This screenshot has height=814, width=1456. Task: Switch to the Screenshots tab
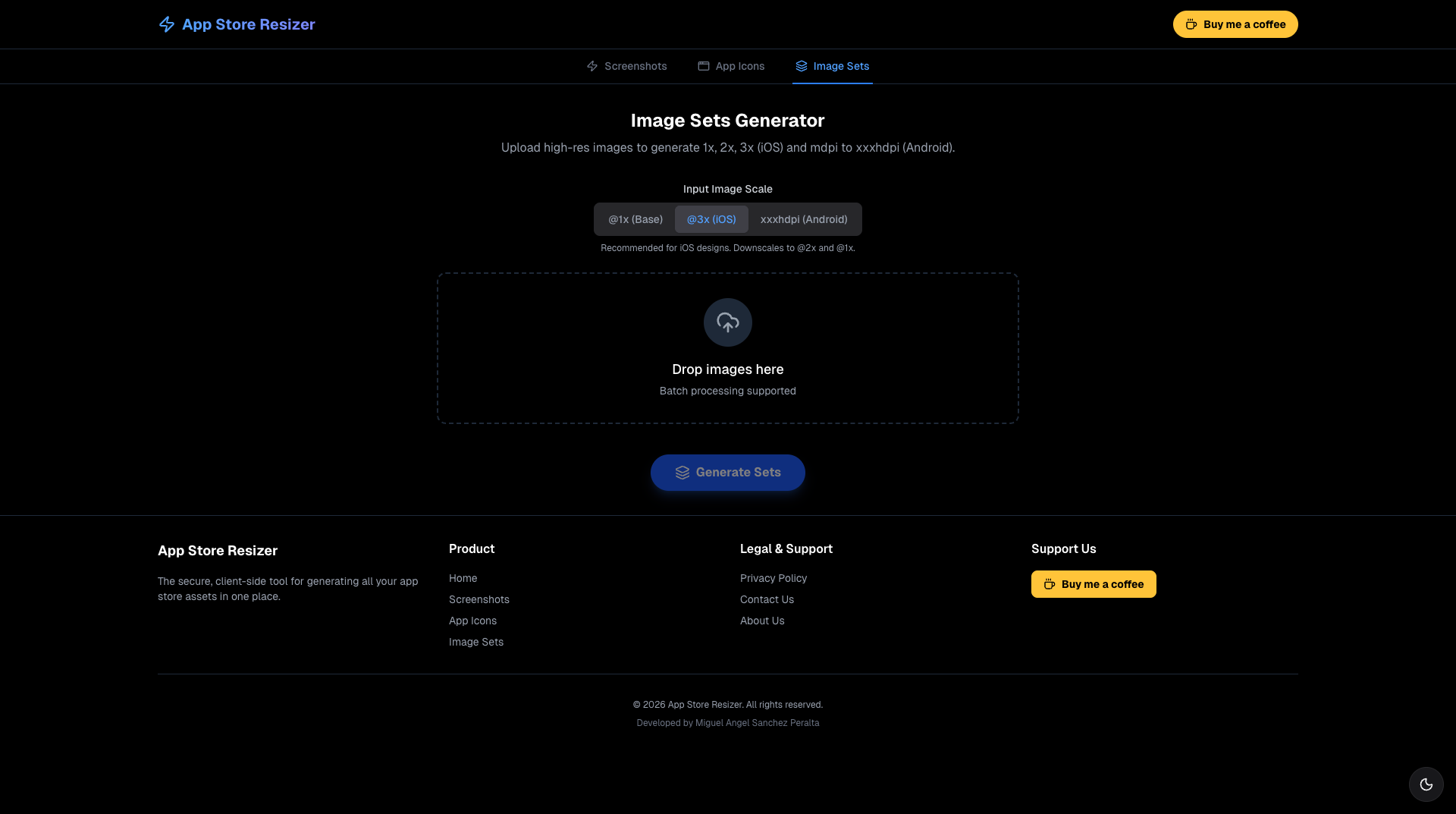pyautogui.click(x=626, y=66)
